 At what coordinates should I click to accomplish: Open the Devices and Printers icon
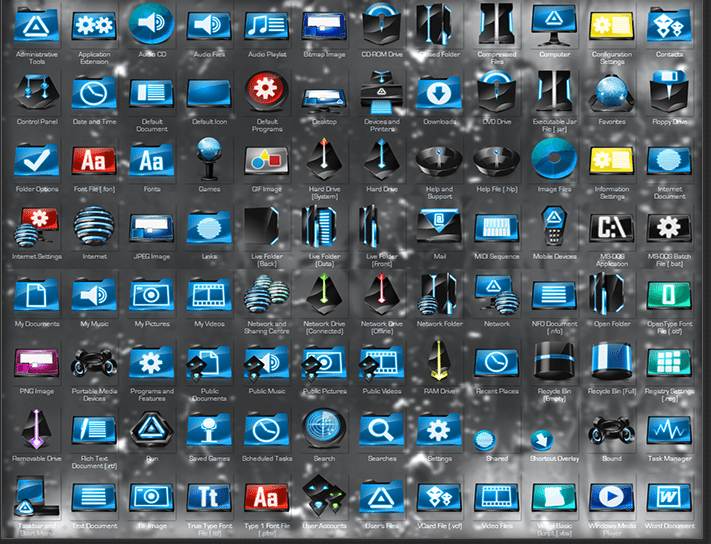(382, 92)
